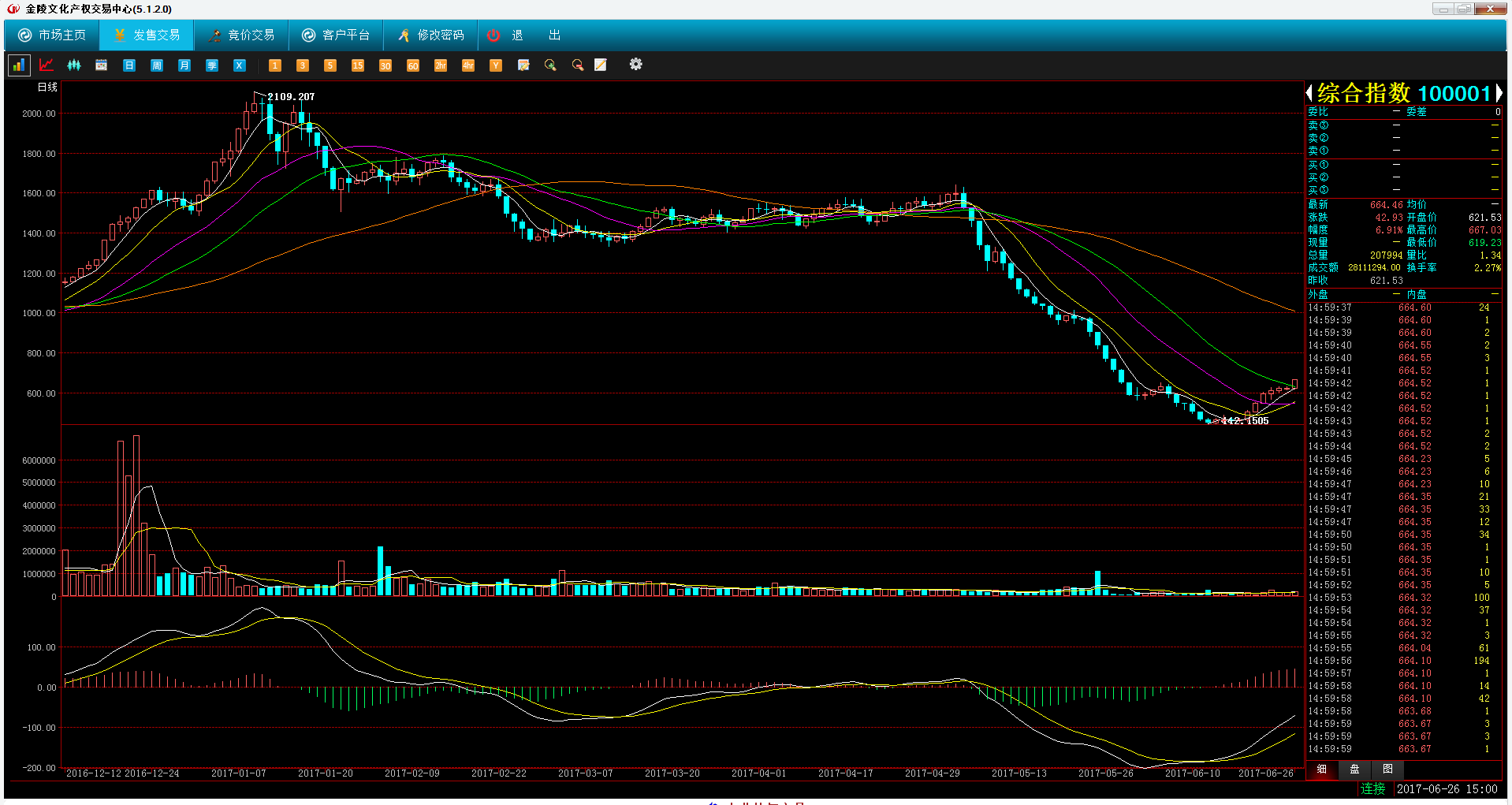Select the 2hr chart icon

441,65
